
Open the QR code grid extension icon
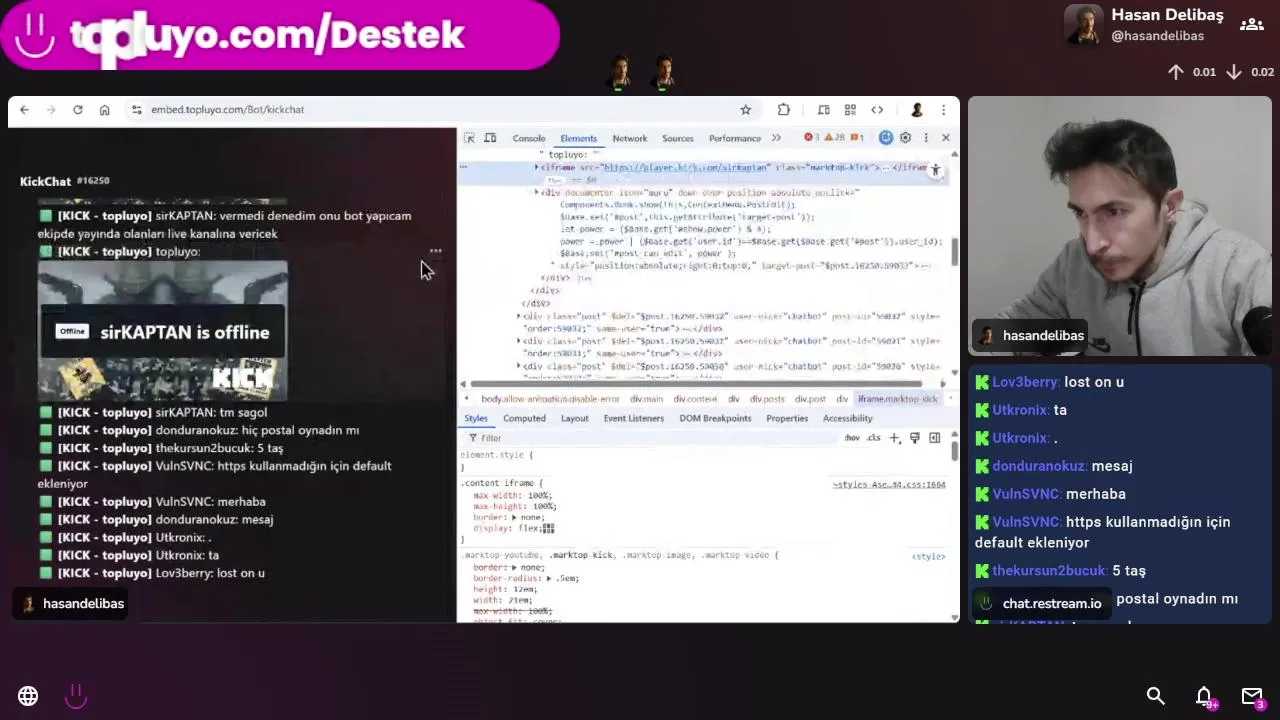pos(850,110)
